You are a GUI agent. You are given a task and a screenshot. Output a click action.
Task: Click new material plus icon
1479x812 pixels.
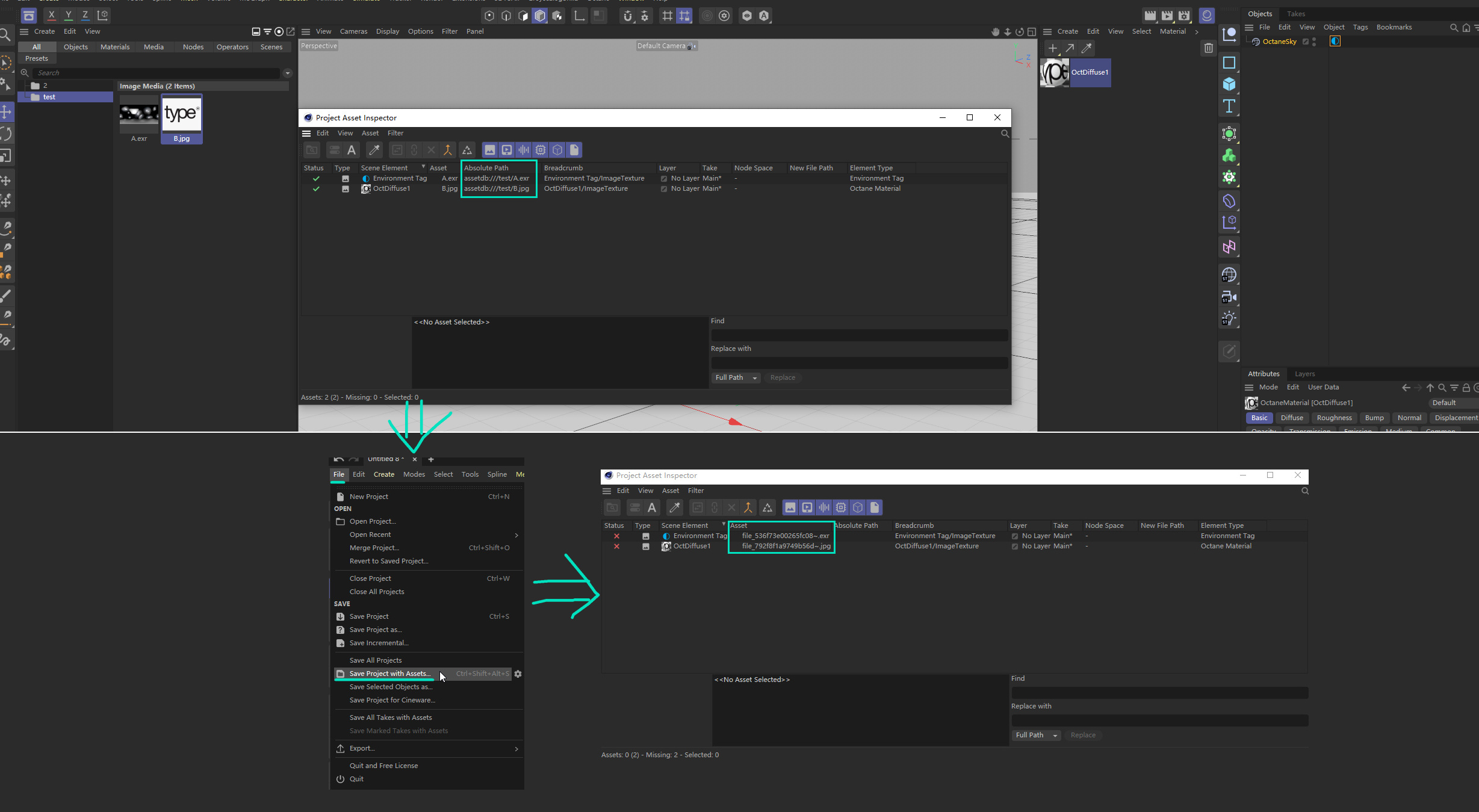[1052, 48]
